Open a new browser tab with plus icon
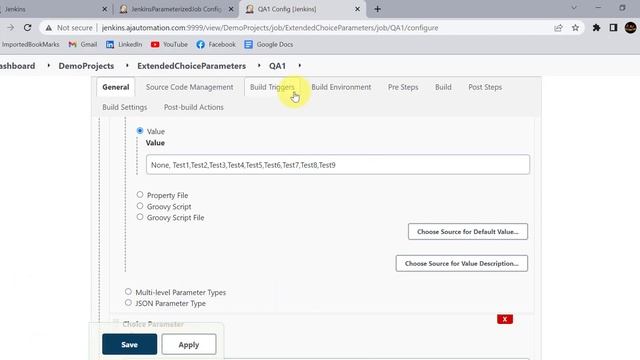The height and width of the screenshot is (360, 640). (377, 9)
